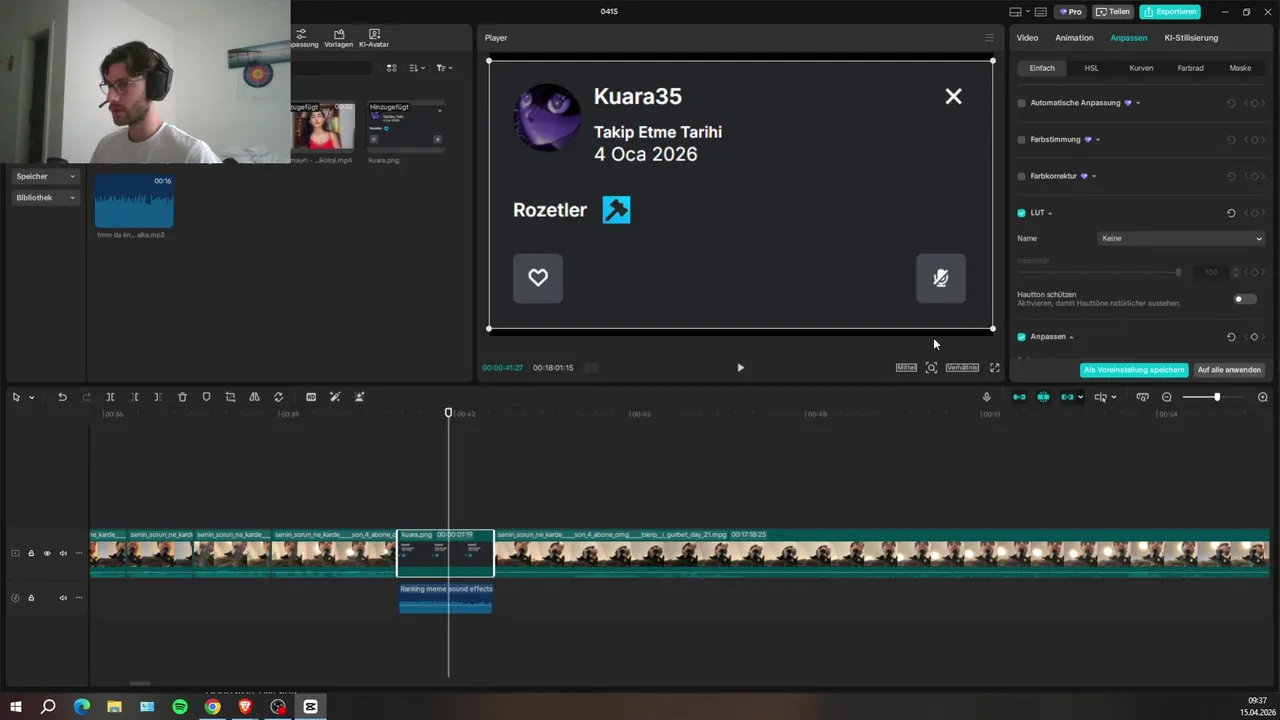Zoom out the timeline with minus icon
Image resolution: width=1280 pixels, height=720 pixels.
point(1166,397)
